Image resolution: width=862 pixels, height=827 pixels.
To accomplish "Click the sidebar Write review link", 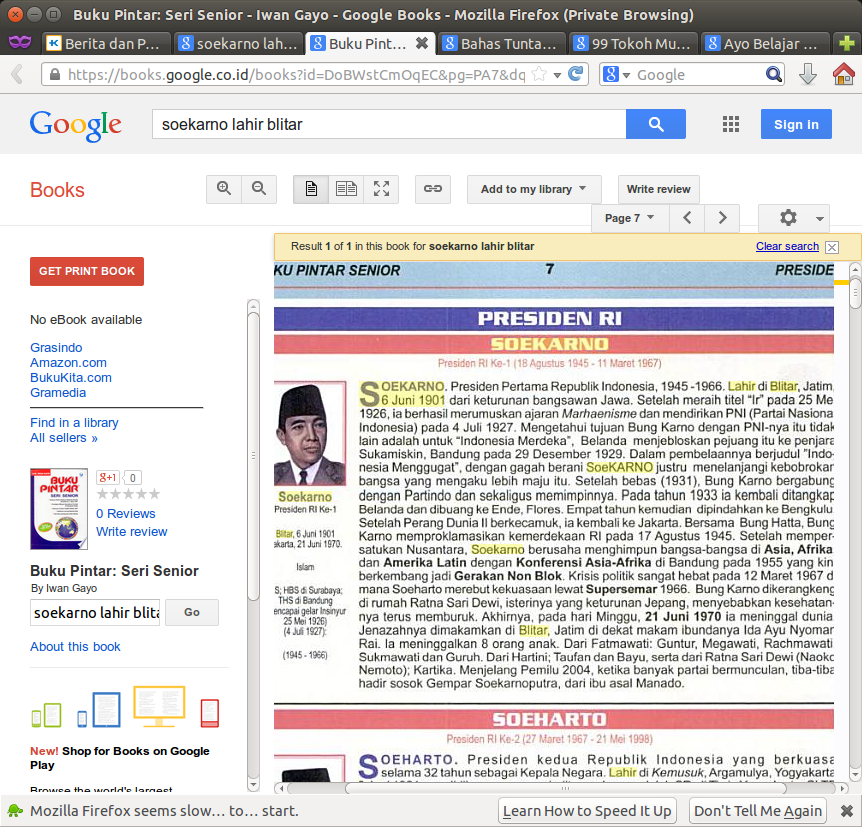I will (131, 532).
